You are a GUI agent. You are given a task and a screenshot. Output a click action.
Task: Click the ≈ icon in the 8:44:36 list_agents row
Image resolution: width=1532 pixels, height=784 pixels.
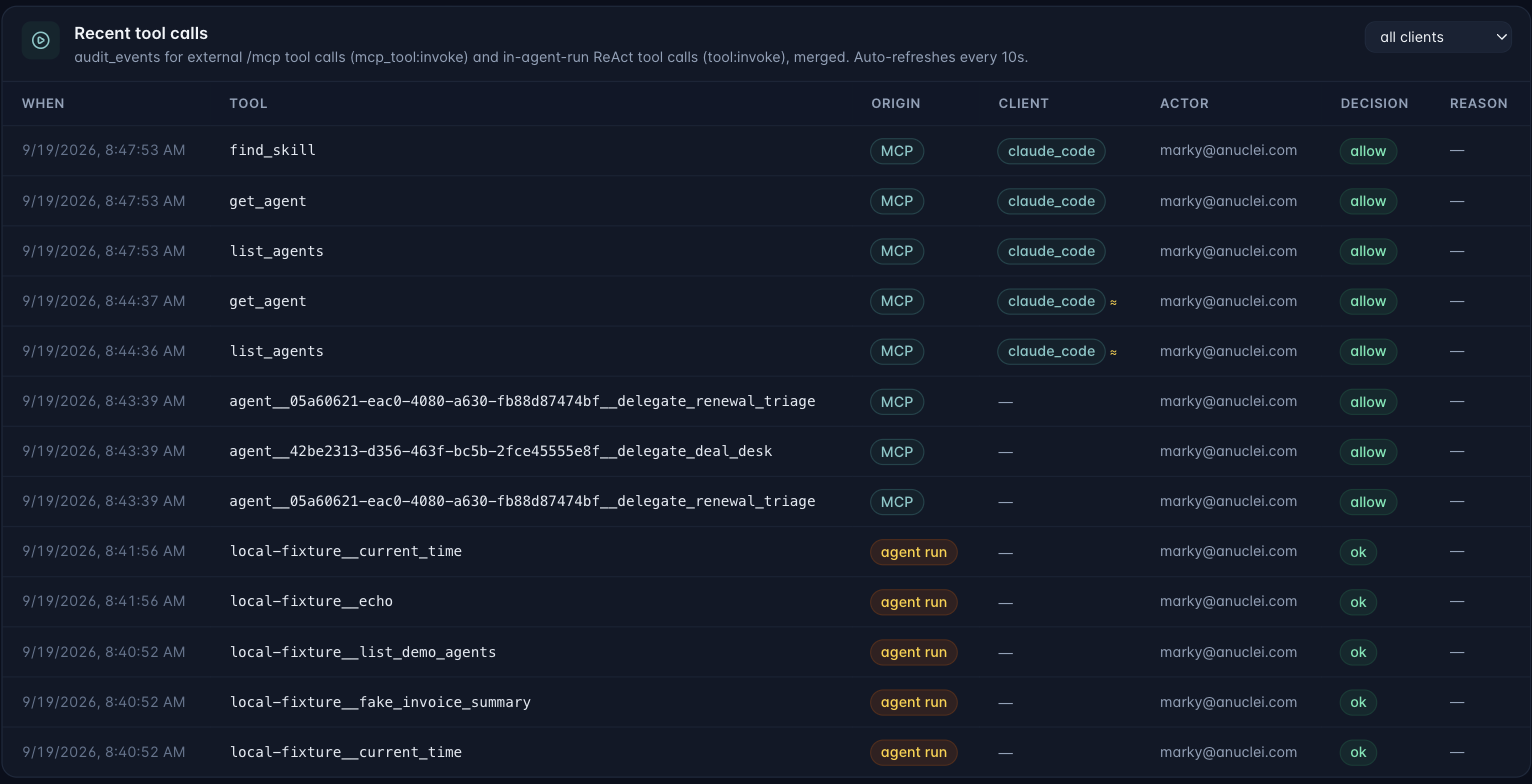coord(1113,351)
